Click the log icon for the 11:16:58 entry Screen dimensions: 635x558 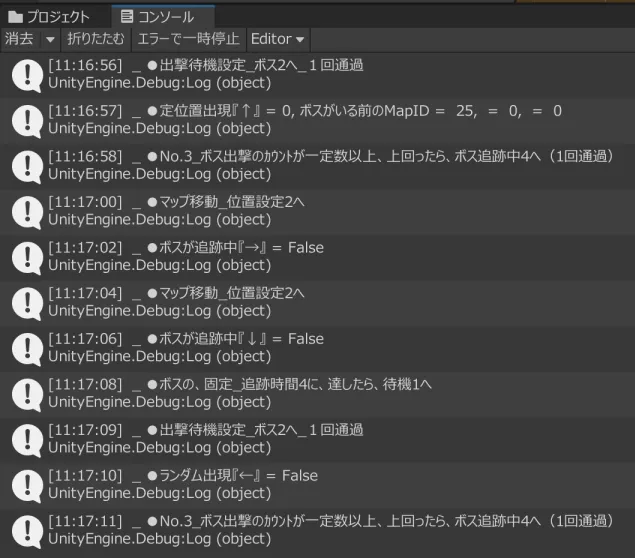pyautogui.click(x=27, y=166)
